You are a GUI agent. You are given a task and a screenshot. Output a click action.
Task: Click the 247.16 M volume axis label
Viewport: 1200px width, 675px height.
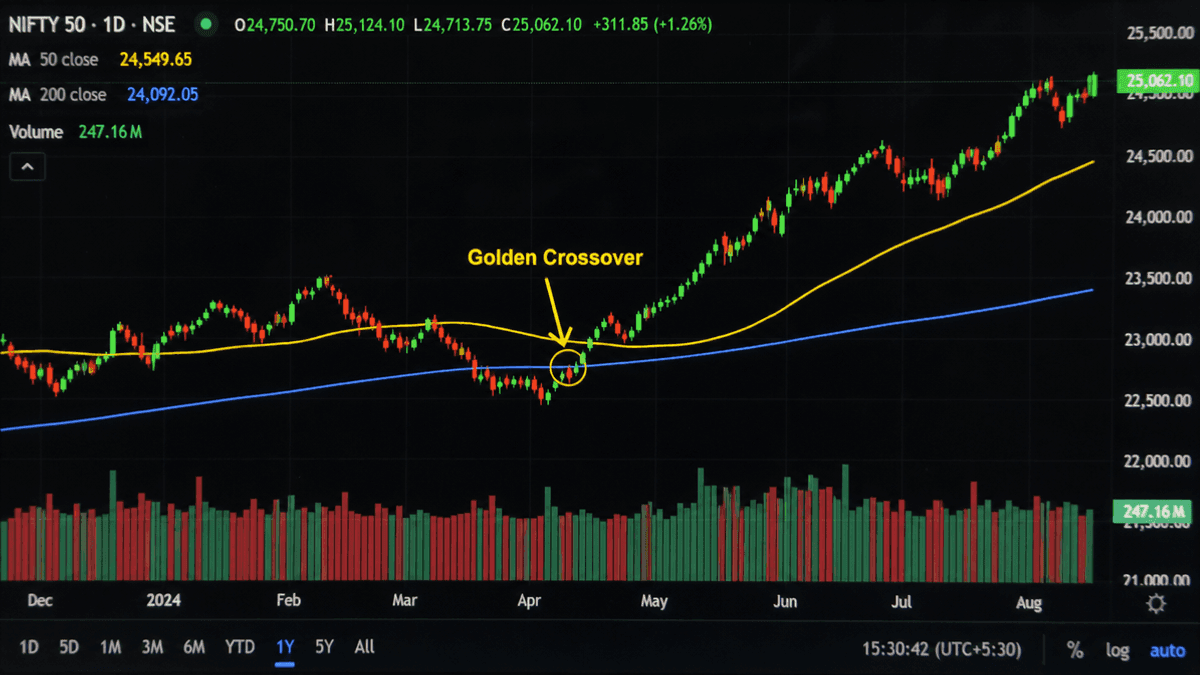coord(1154,512)
